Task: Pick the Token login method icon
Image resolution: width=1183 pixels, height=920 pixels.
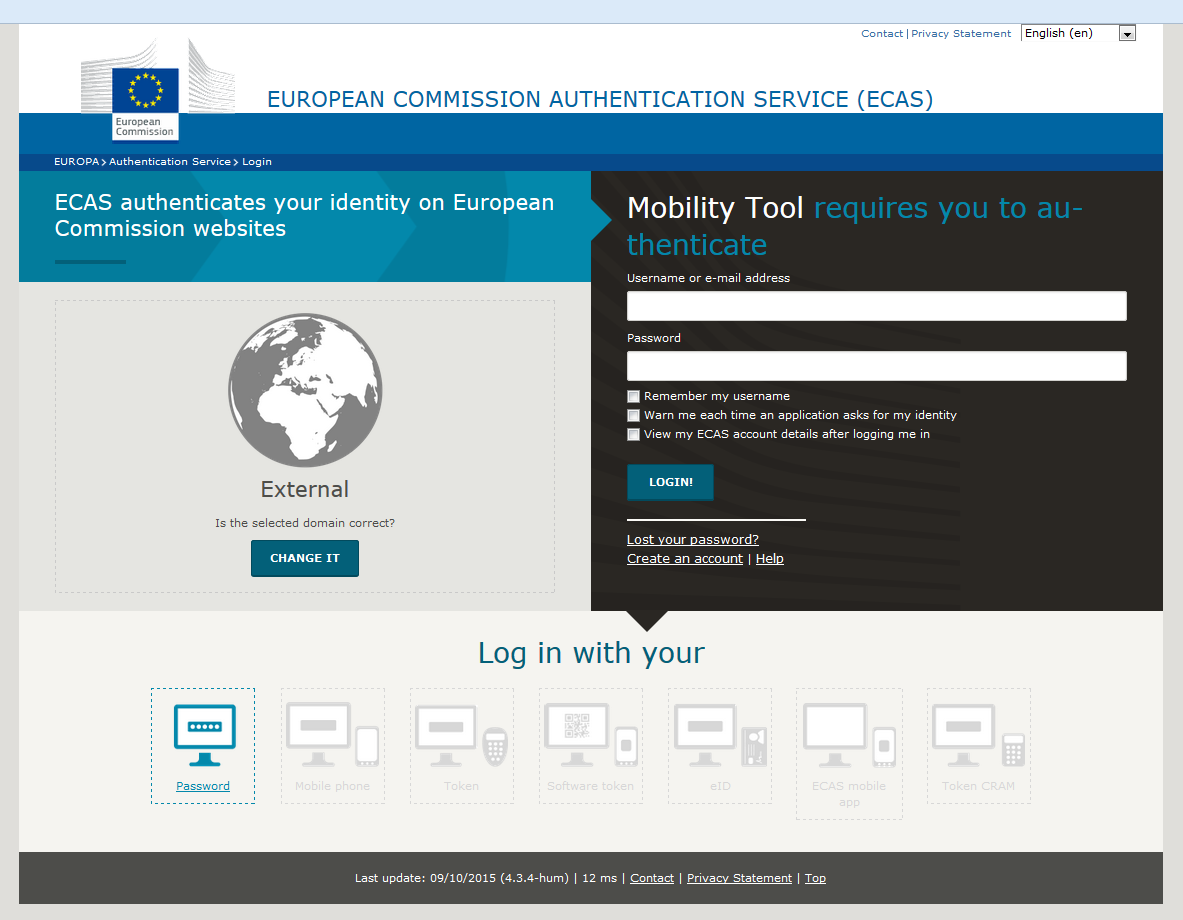Action: [461, 735]
